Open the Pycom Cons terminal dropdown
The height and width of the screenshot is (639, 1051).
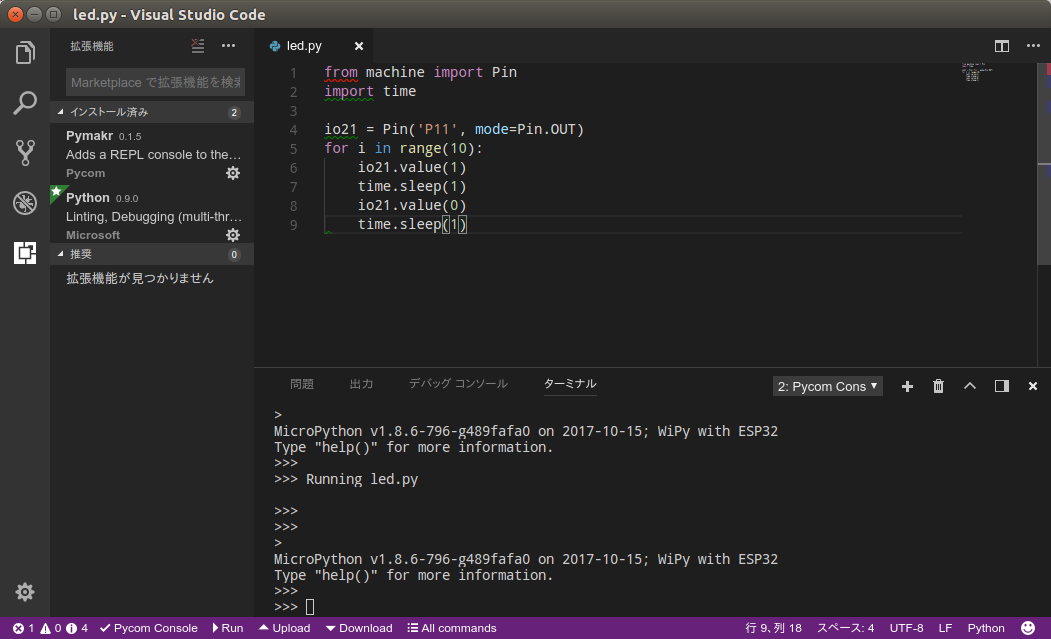[x=827, y=386]
